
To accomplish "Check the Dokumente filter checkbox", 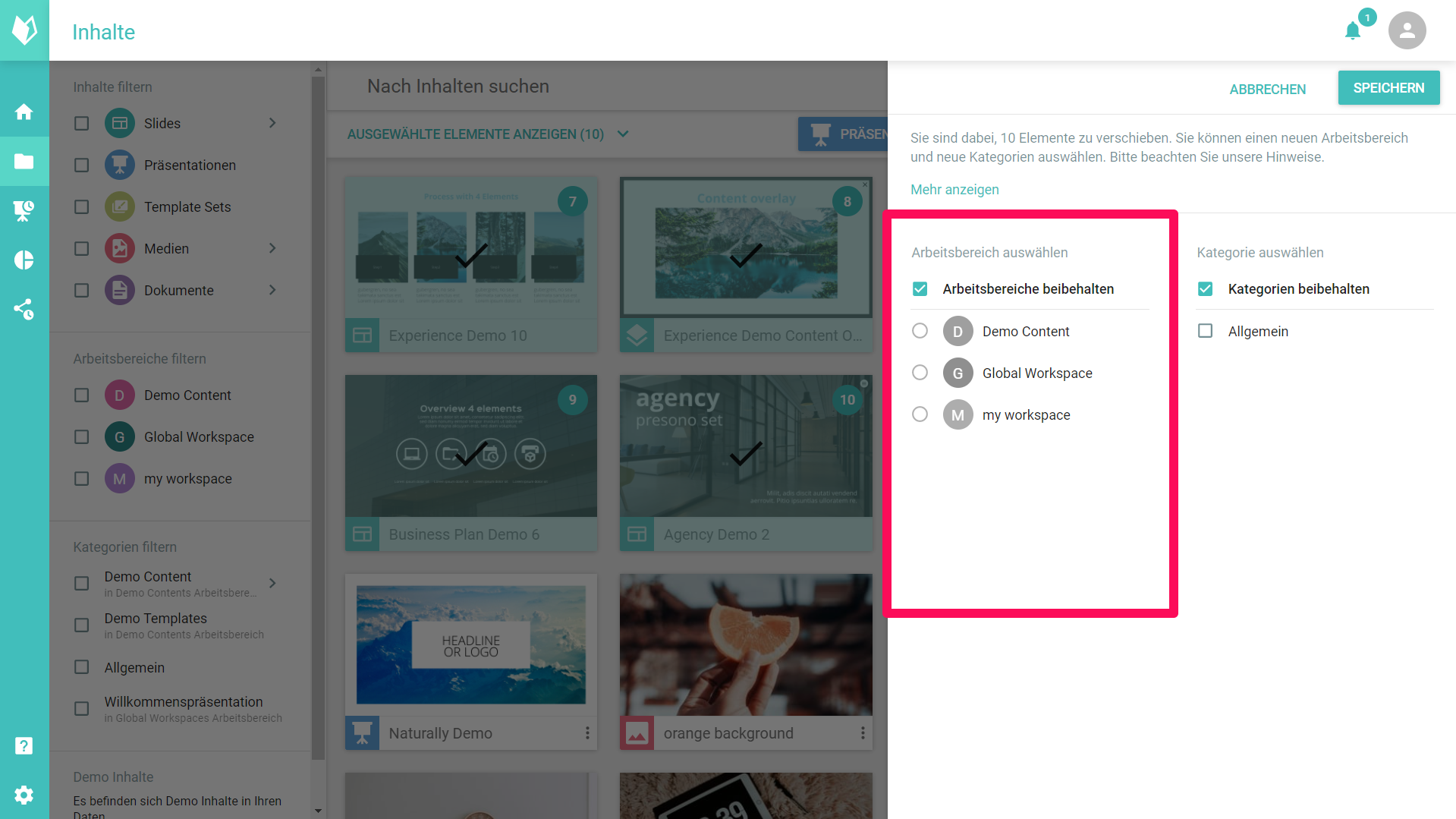I will pyautogui.click(x=82, y=290).
